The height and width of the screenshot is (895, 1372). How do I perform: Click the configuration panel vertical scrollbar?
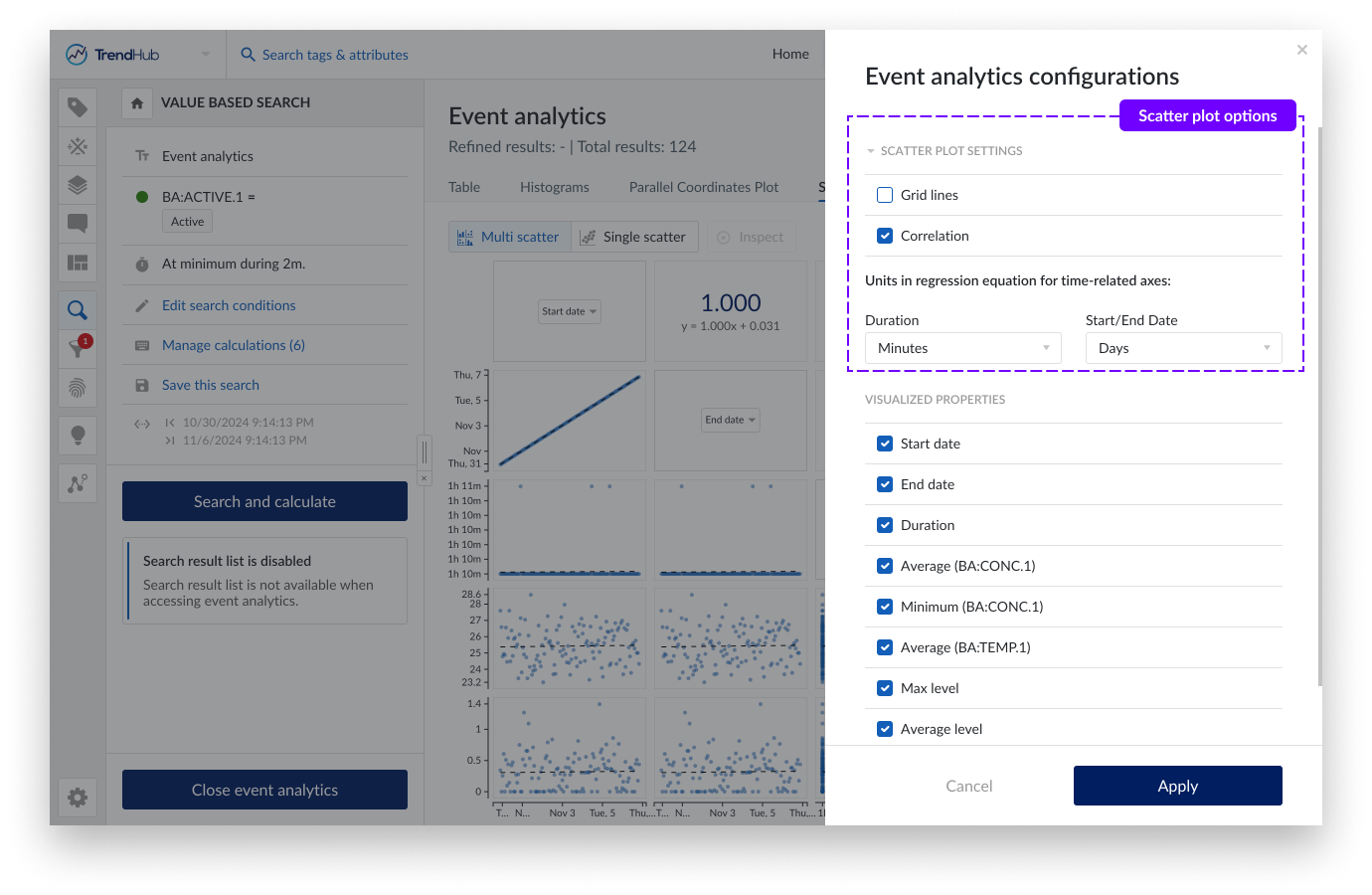click(1319, 398)
